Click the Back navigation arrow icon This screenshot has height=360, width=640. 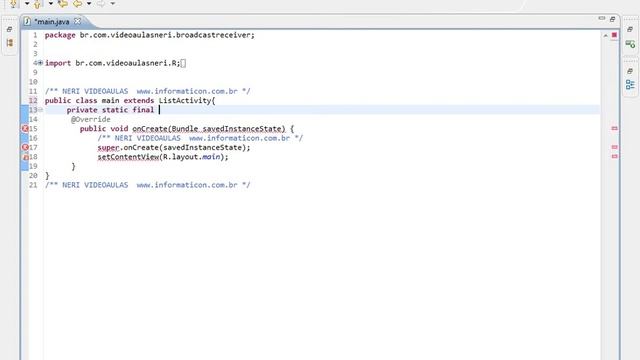pyautogui.click(x=77, y=4)
